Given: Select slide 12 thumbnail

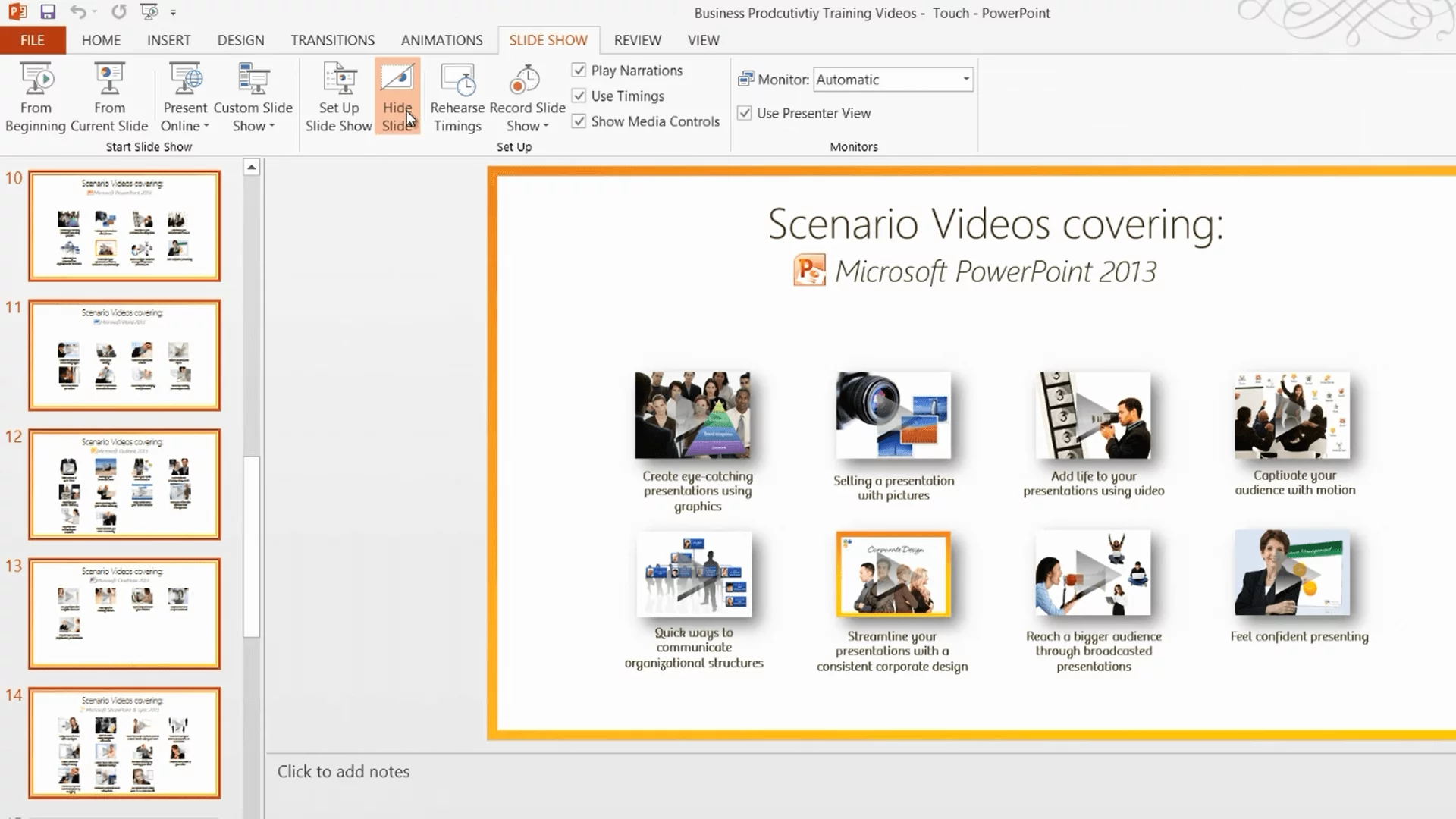Looking at the screenshot, I should pos(124,485).
